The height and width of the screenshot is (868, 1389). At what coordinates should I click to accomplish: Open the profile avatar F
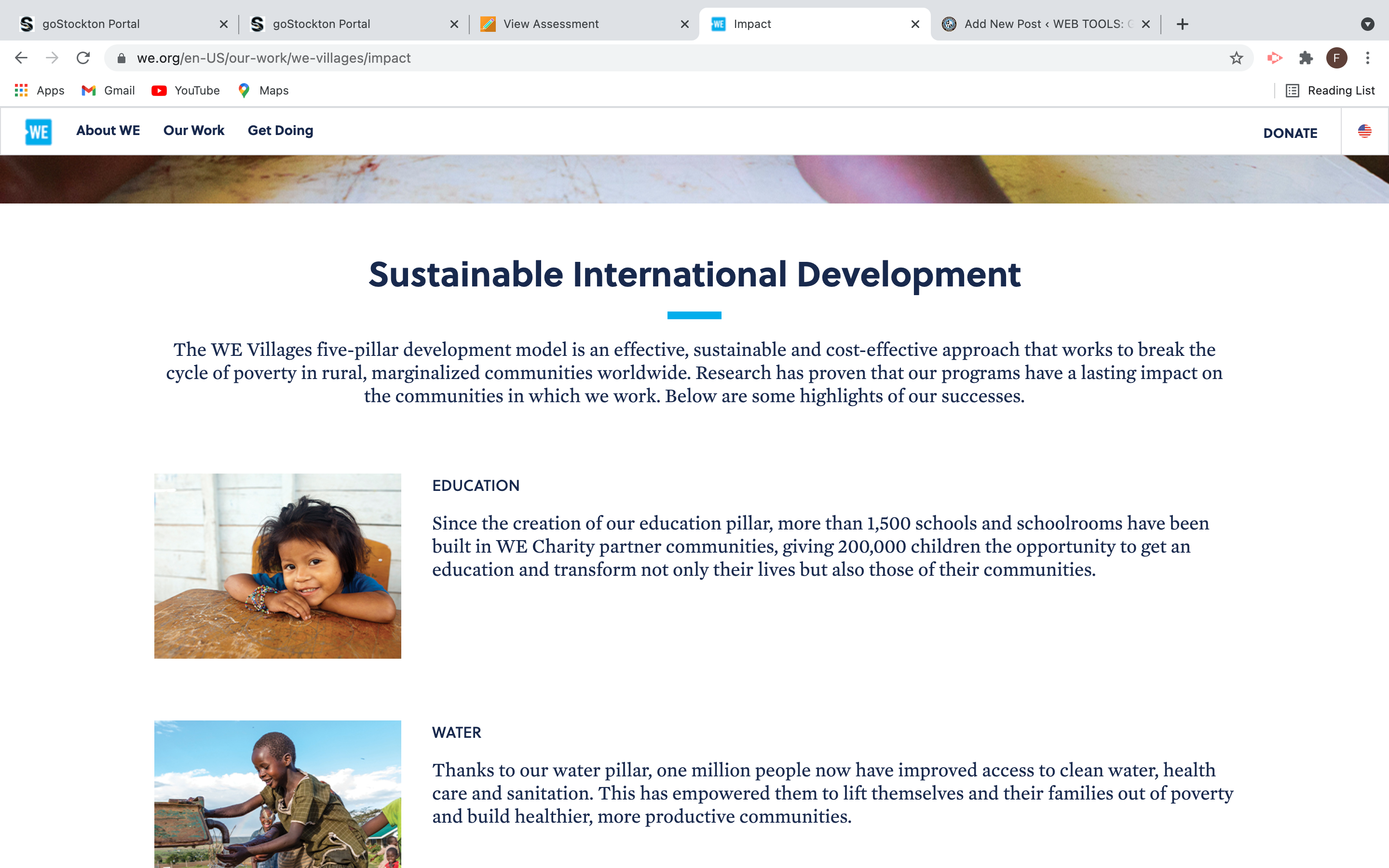[1337, 58]
